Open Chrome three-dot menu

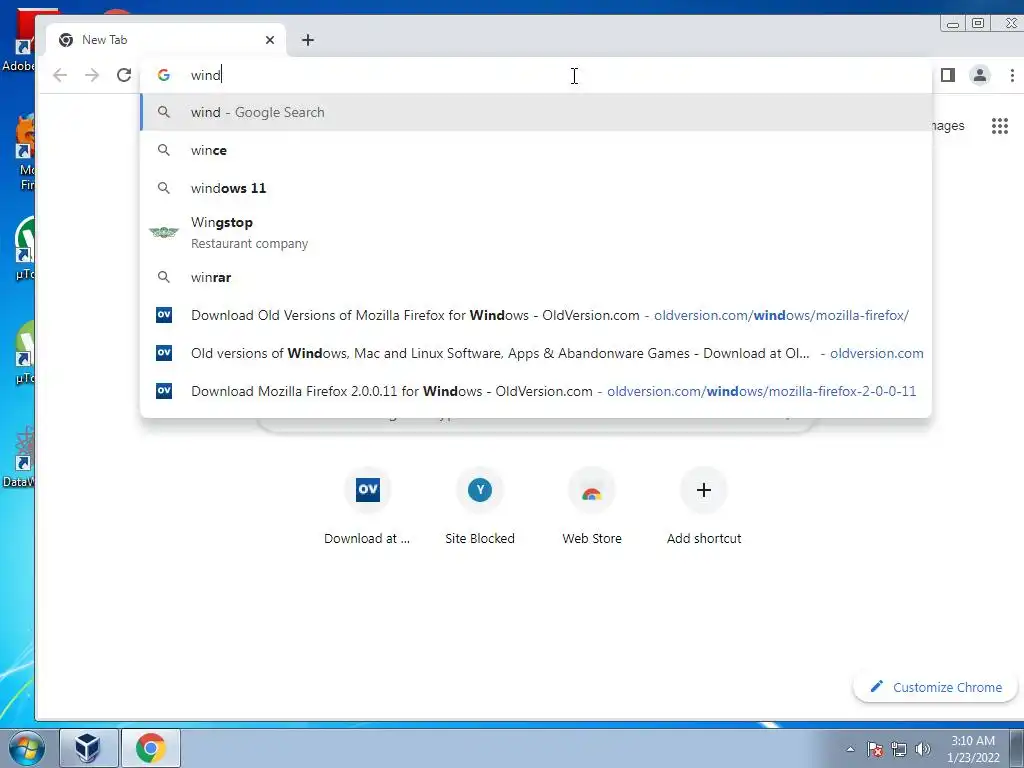(1012, 75)
